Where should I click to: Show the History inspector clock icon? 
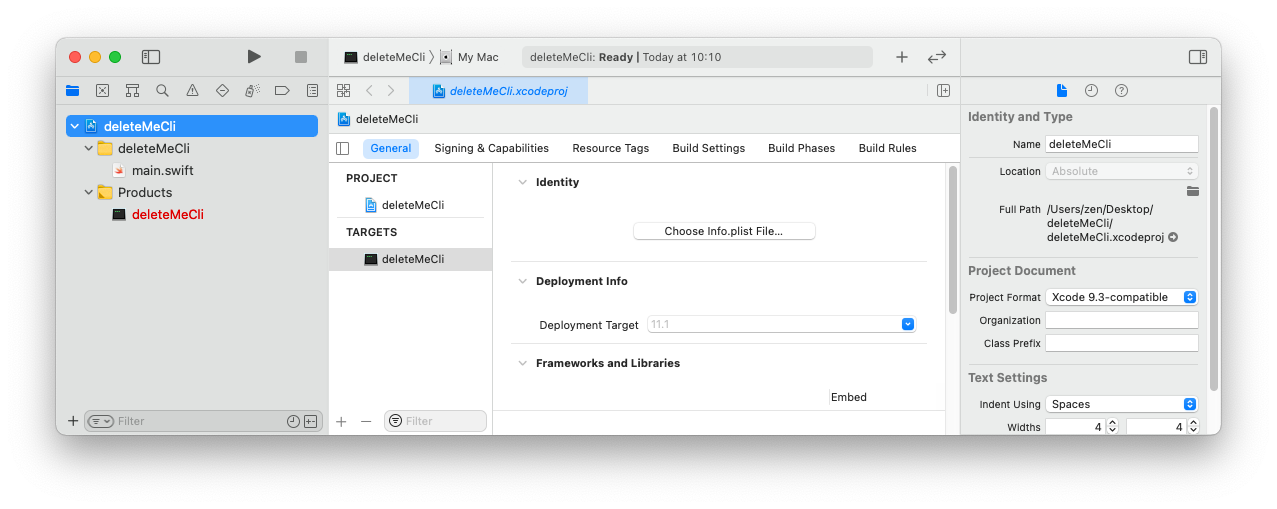click(1091, 90)
